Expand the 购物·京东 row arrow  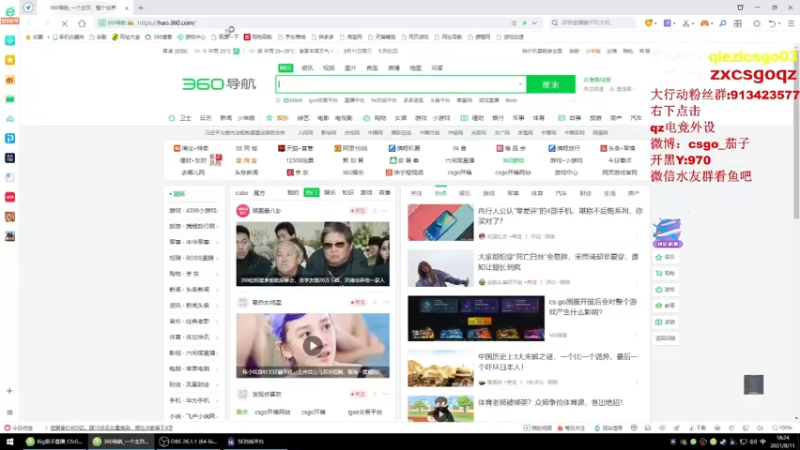click(x=217, y=274)
